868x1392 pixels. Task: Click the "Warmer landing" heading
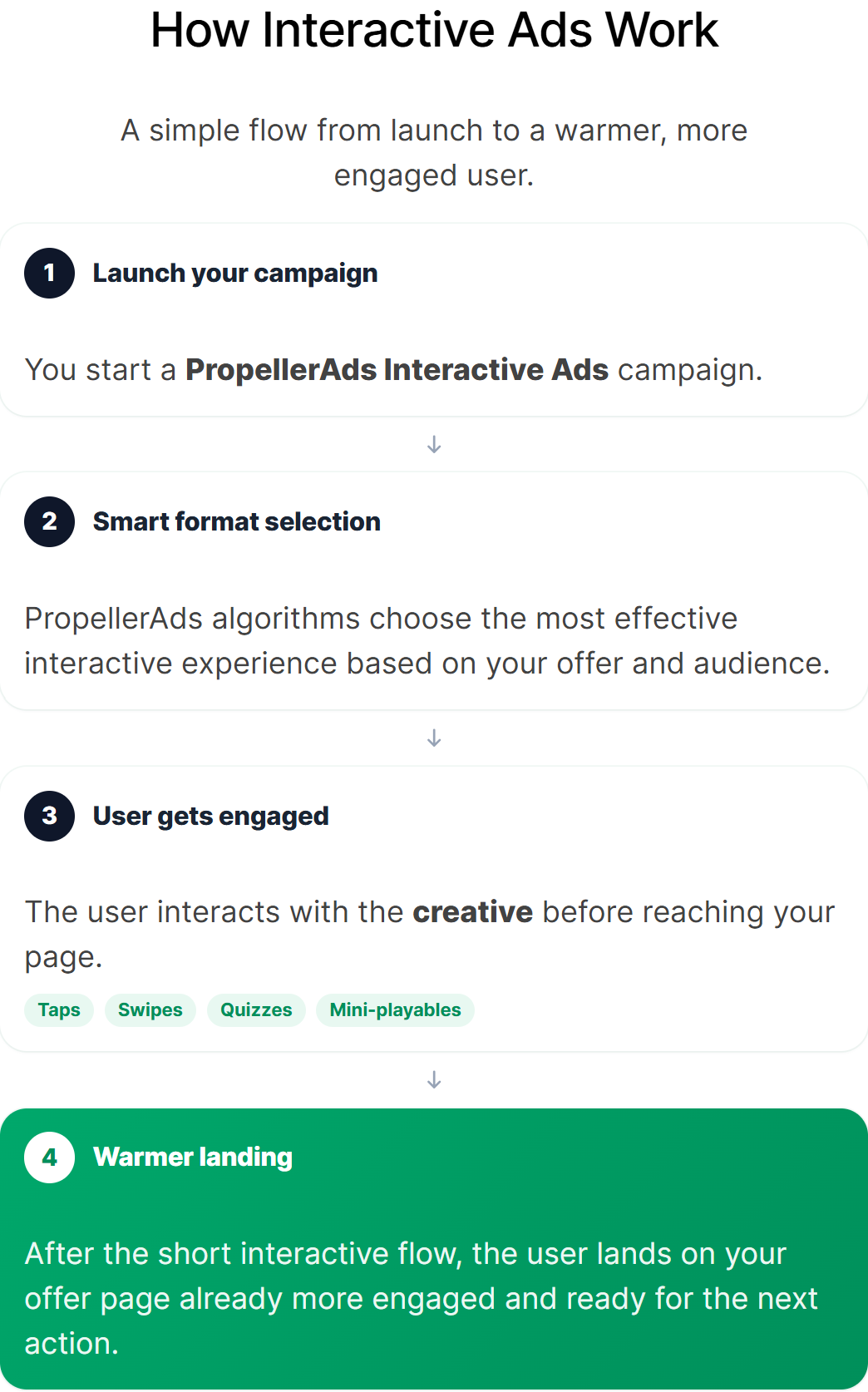[193, 1158]
